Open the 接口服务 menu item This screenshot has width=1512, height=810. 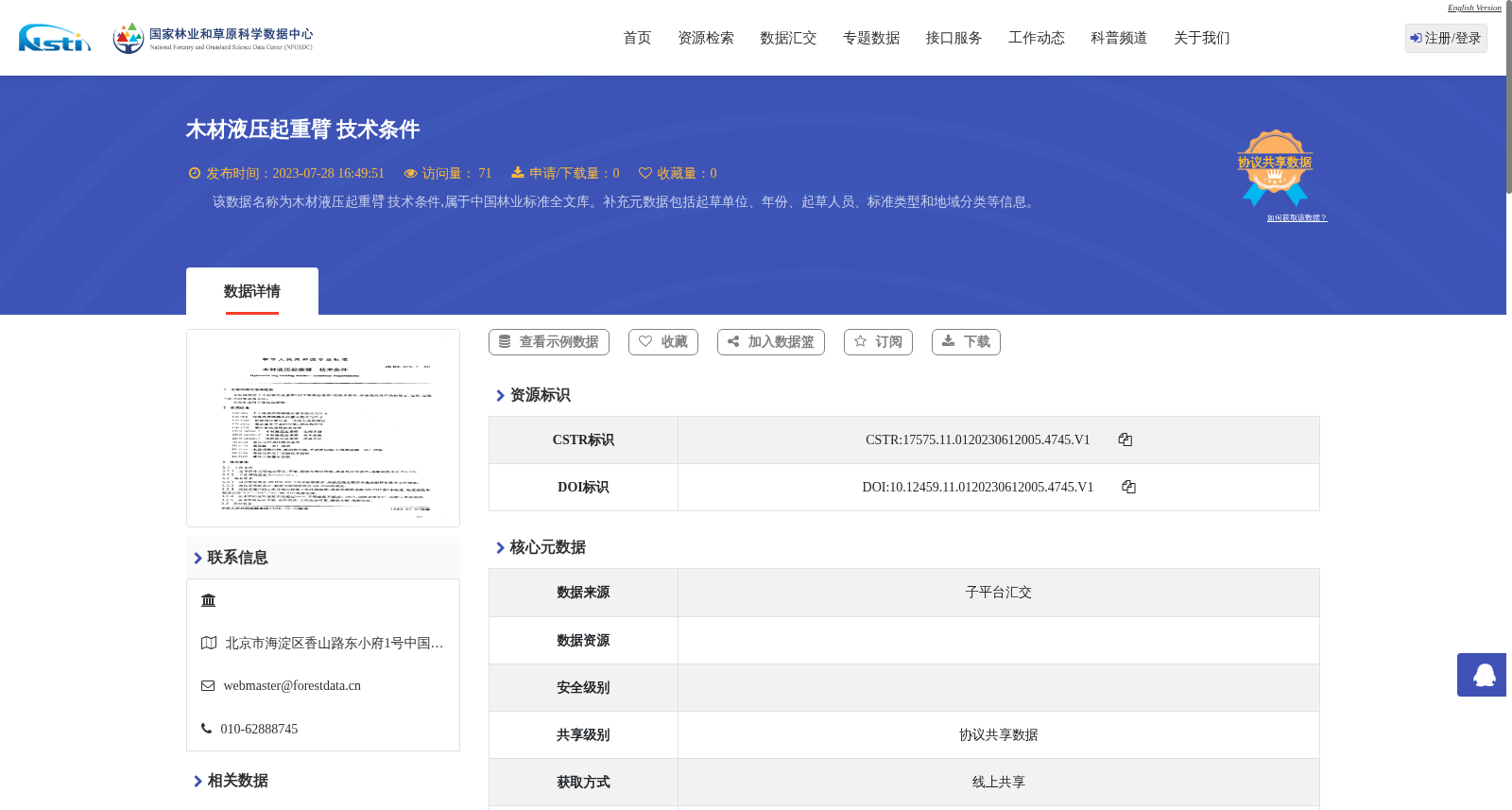[954, 38]
